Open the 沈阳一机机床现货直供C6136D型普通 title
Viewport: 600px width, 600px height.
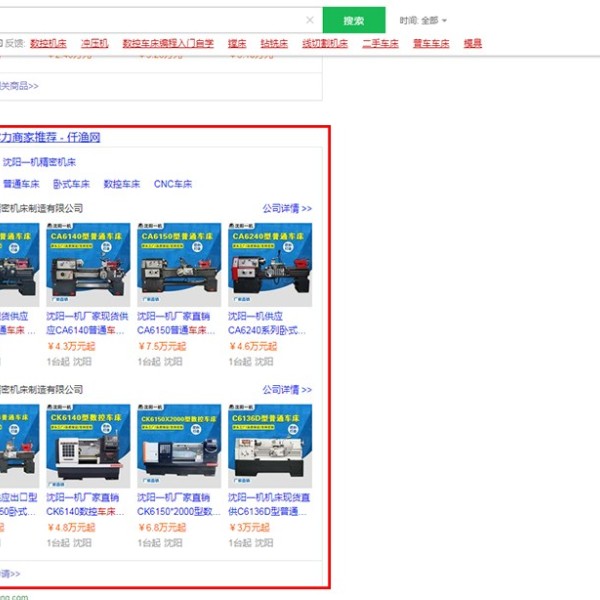(269, 504)
